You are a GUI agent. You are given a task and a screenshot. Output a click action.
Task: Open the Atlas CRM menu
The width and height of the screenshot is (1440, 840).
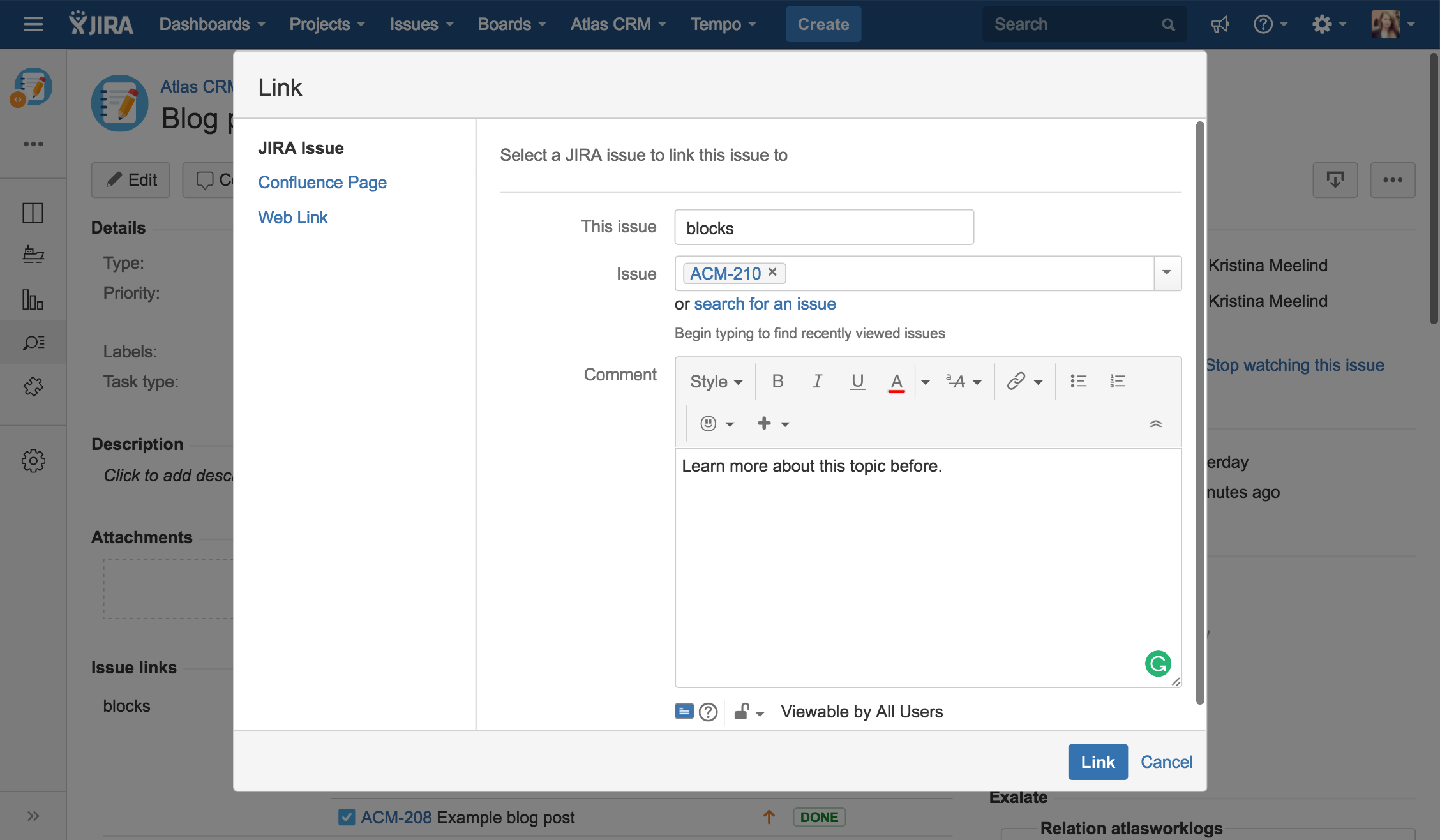618,24
